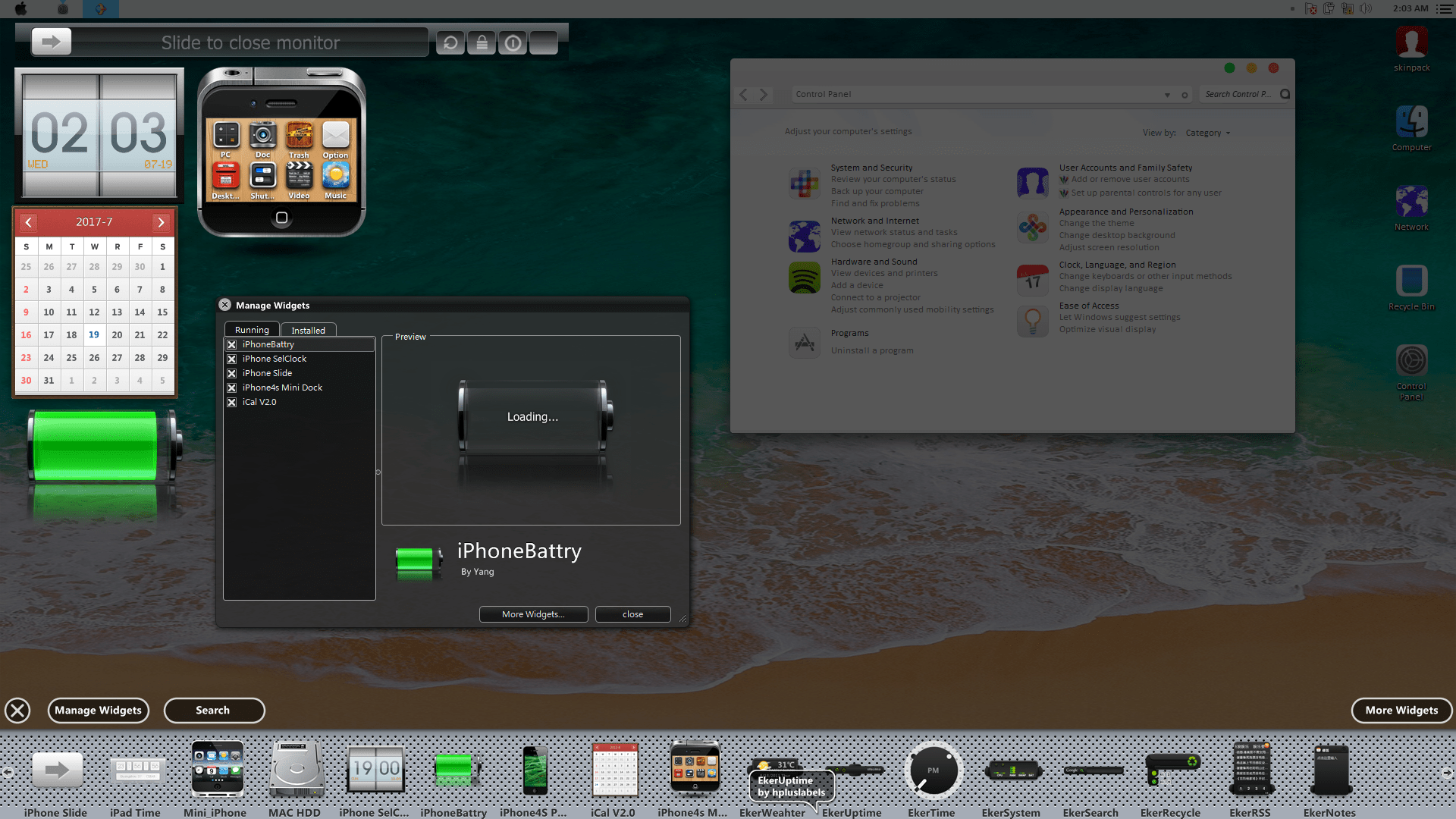
Task: Open System and Security in Control Panel
Action: tap(871, 168)
